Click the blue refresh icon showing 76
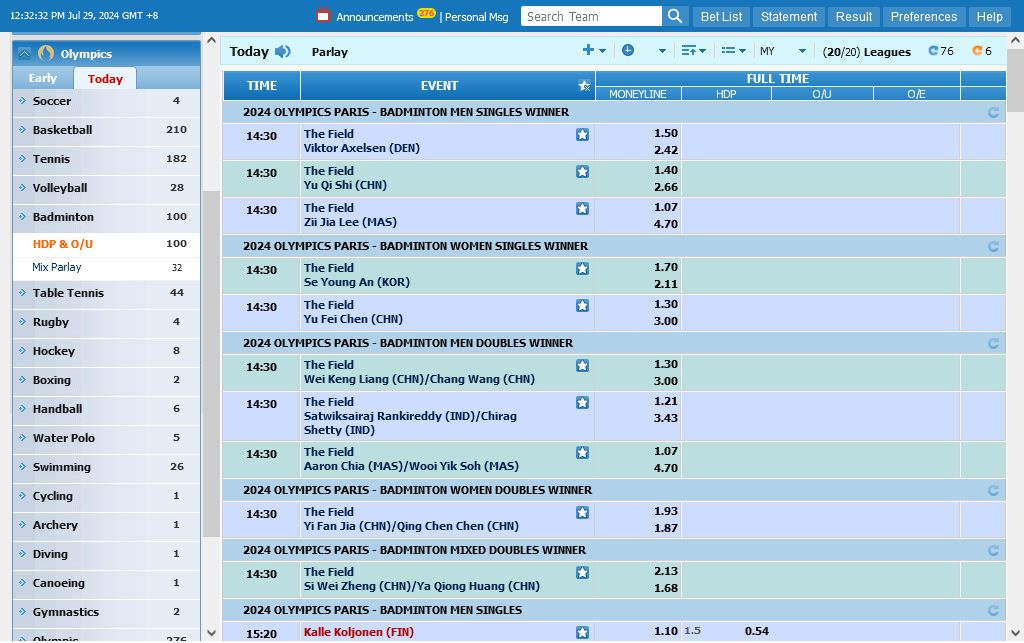The image size is (1024, 643). coord(933,51)
